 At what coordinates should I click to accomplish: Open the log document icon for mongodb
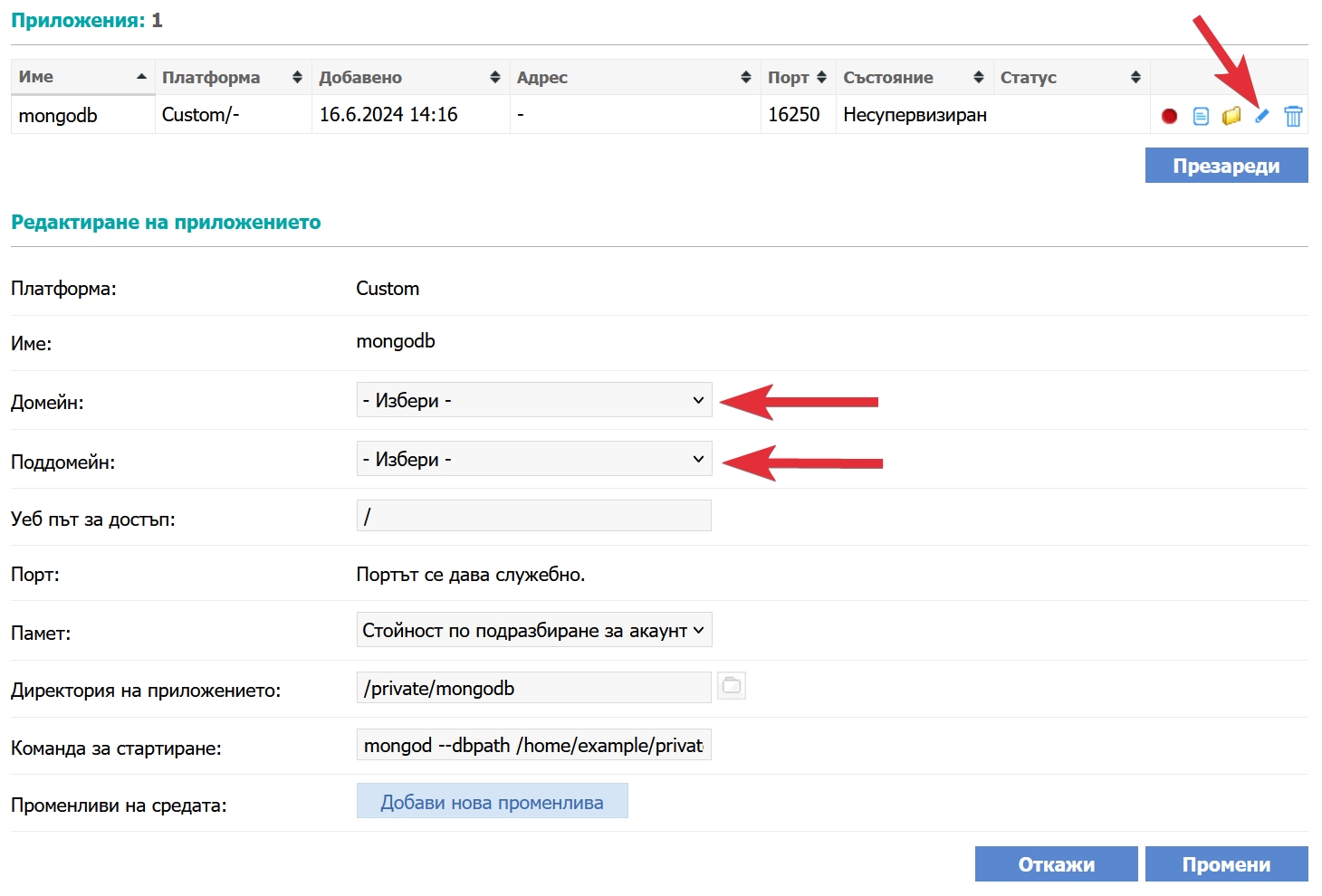coord(1201,116)
